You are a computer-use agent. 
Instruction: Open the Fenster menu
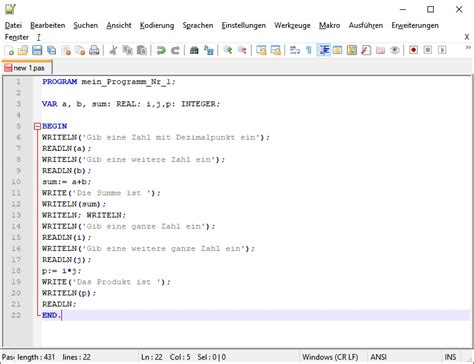17,37
